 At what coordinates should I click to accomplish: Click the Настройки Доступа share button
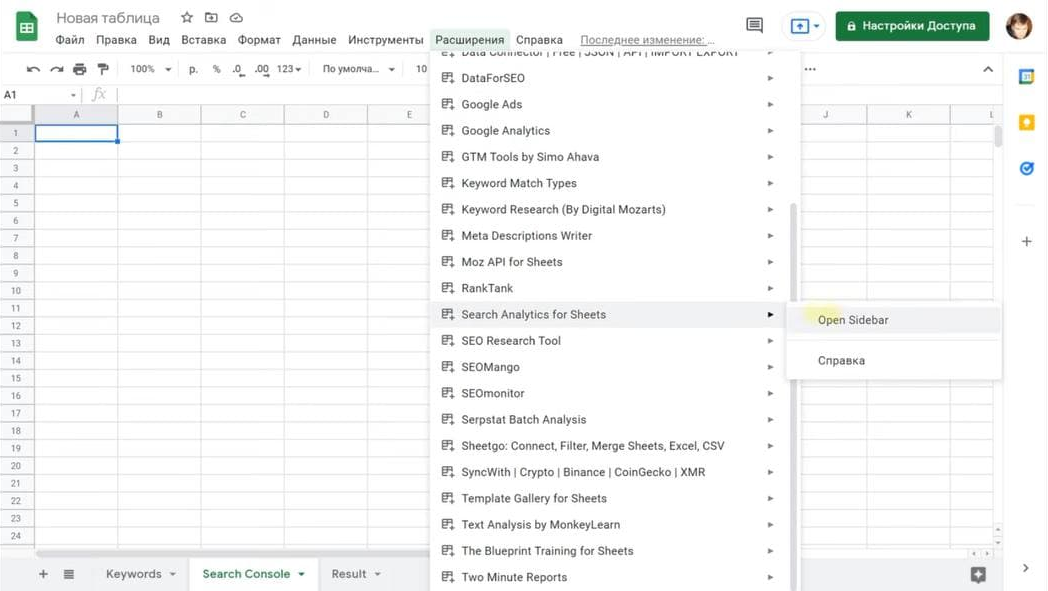coord(912,26)
